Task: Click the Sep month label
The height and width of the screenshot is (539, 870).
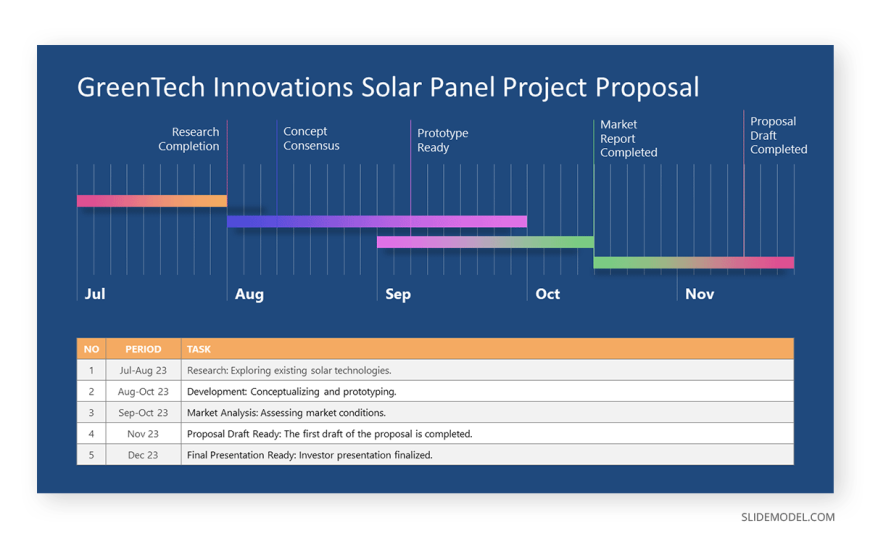Action: pyautogui.click(x=398, y=294)
